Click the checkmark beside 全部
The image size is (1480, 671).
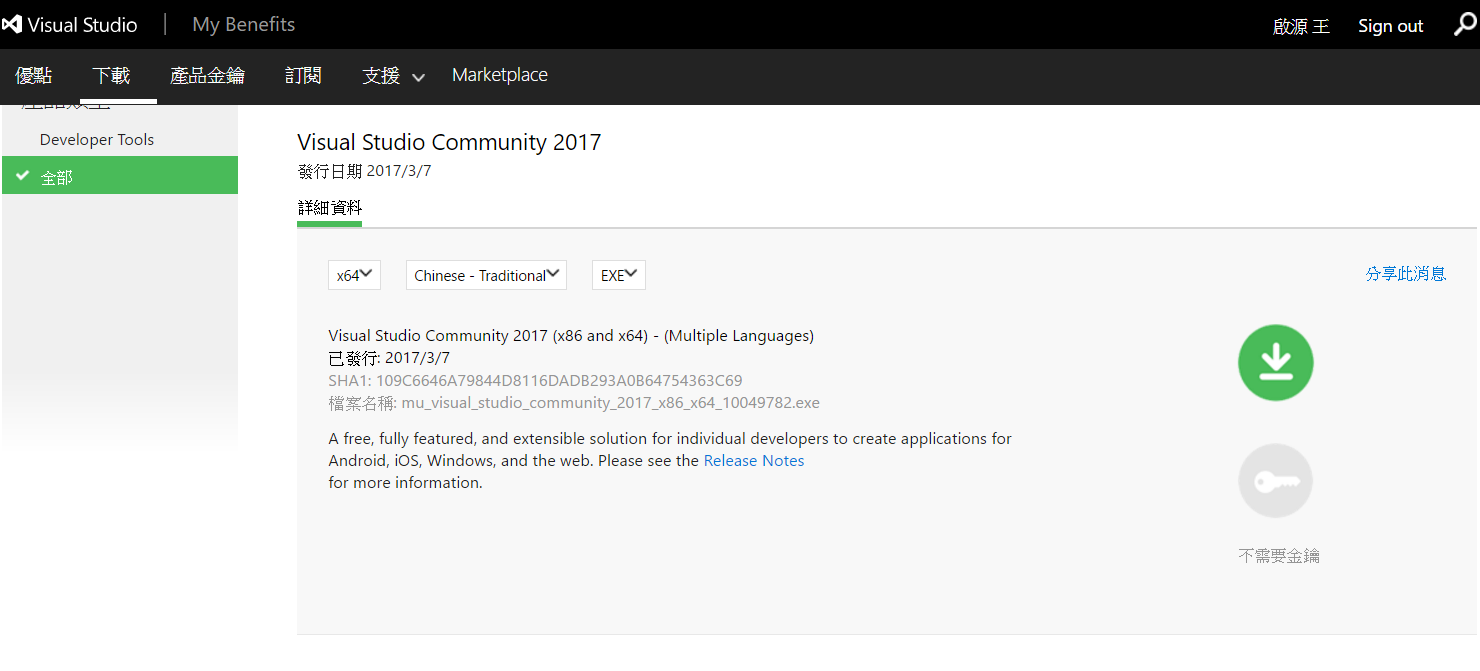pyautogui.click(x=22, y=176)
